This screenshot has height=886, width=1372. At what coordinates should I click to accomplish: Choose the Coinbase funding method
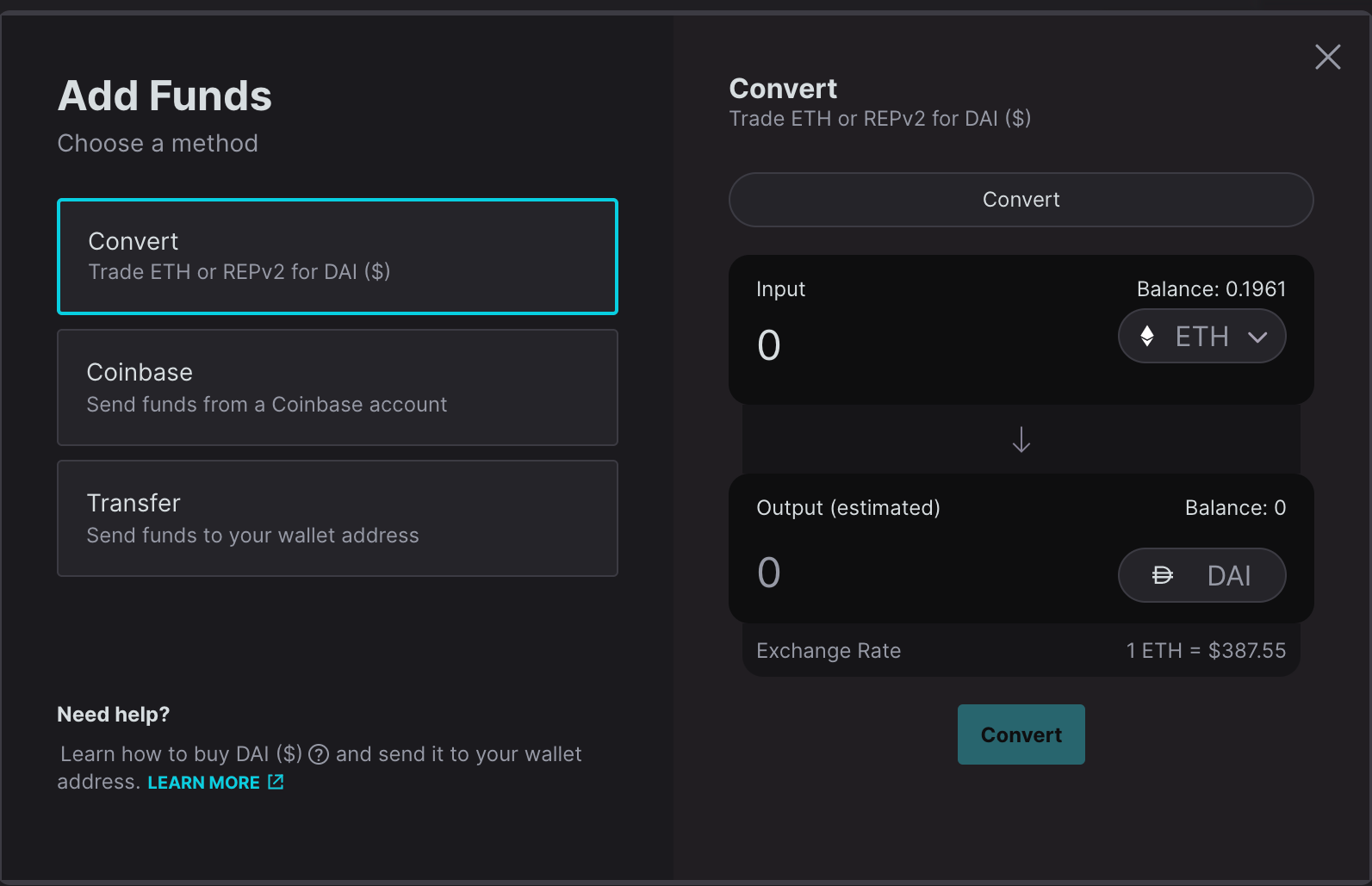pyautogui.click(x=338, y=387)
